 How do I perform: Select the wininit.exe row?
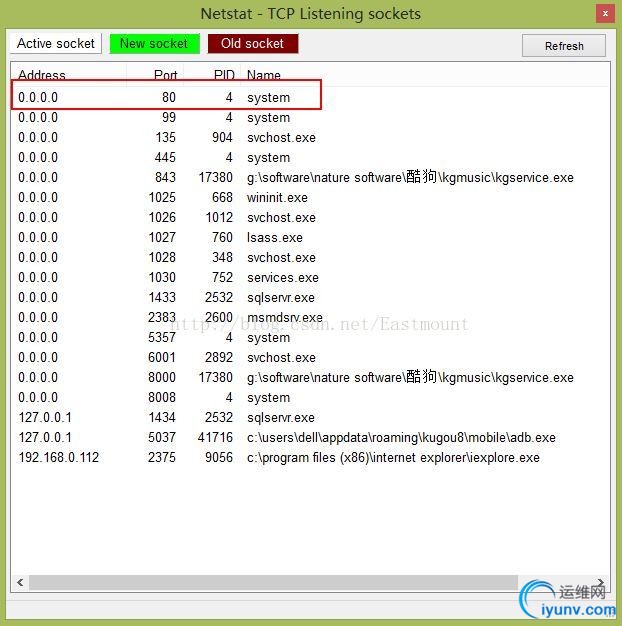310,197
